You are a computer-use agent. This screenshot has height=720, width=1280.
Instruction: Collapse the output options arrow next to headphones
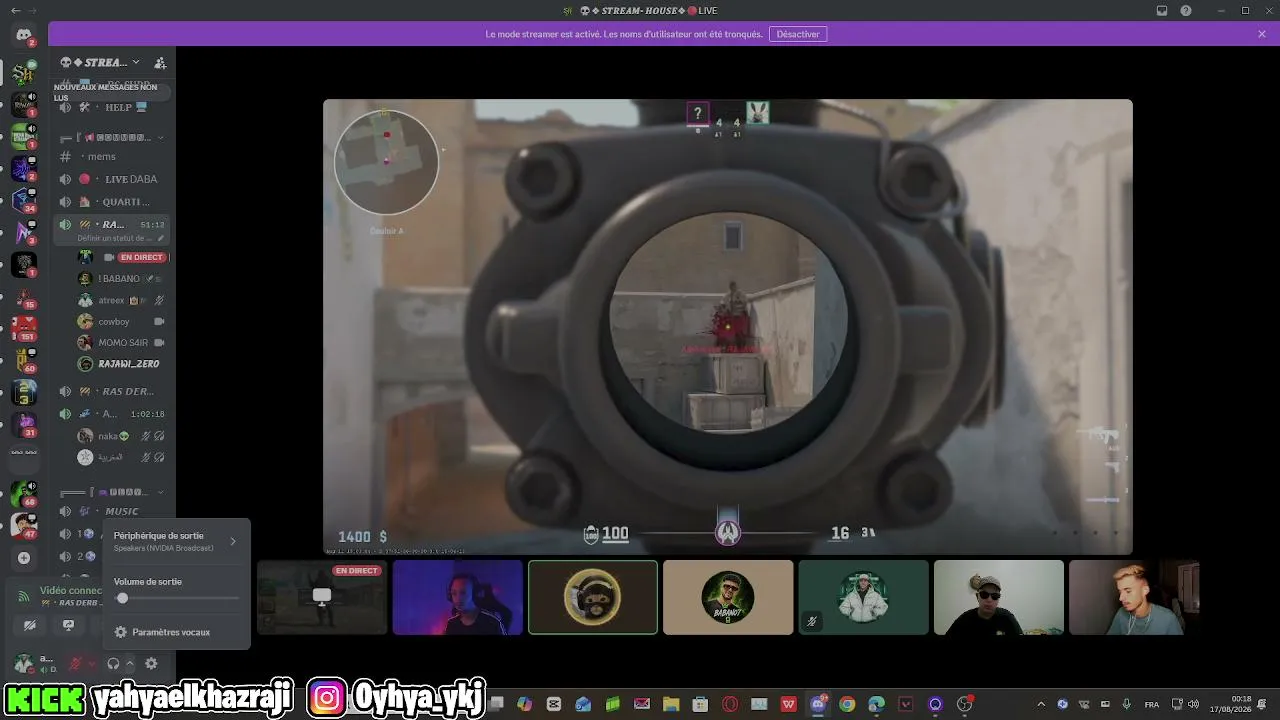130,664
